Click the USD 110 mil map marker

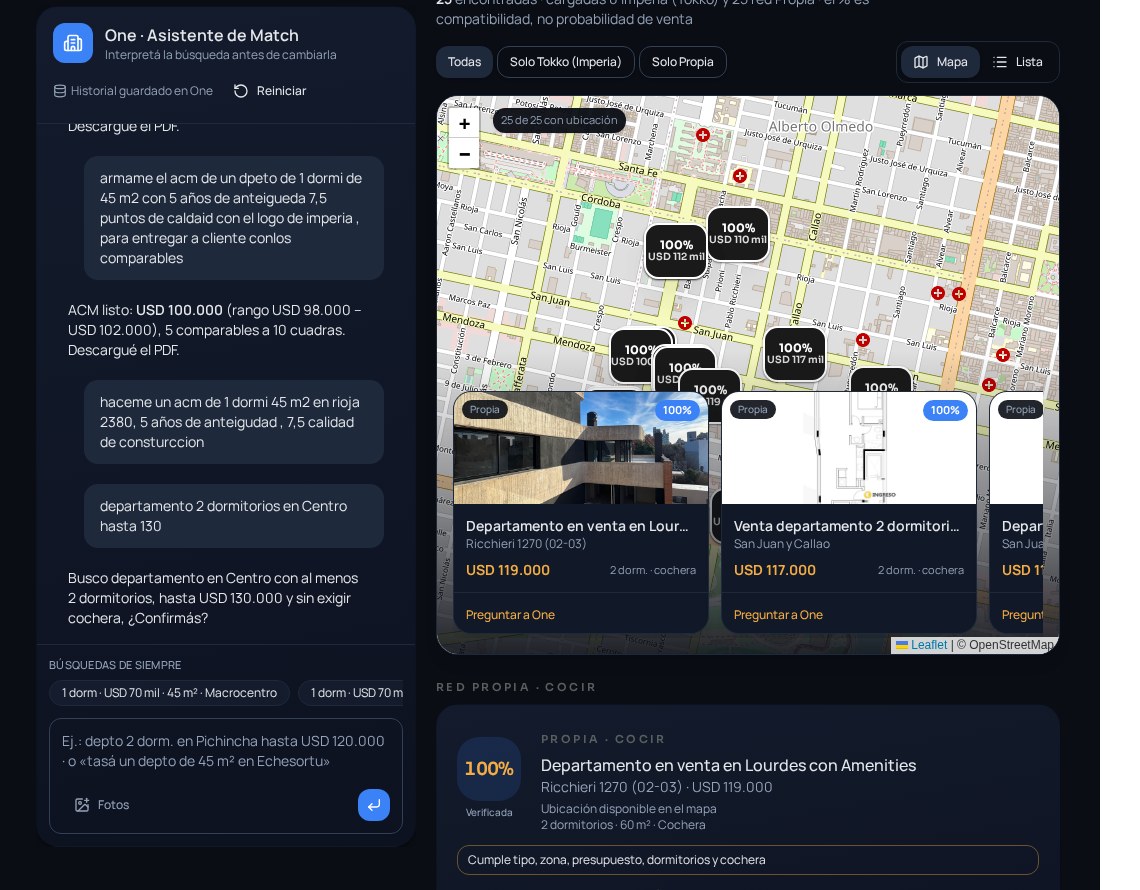pyautogui.click(x=738, y=233)
